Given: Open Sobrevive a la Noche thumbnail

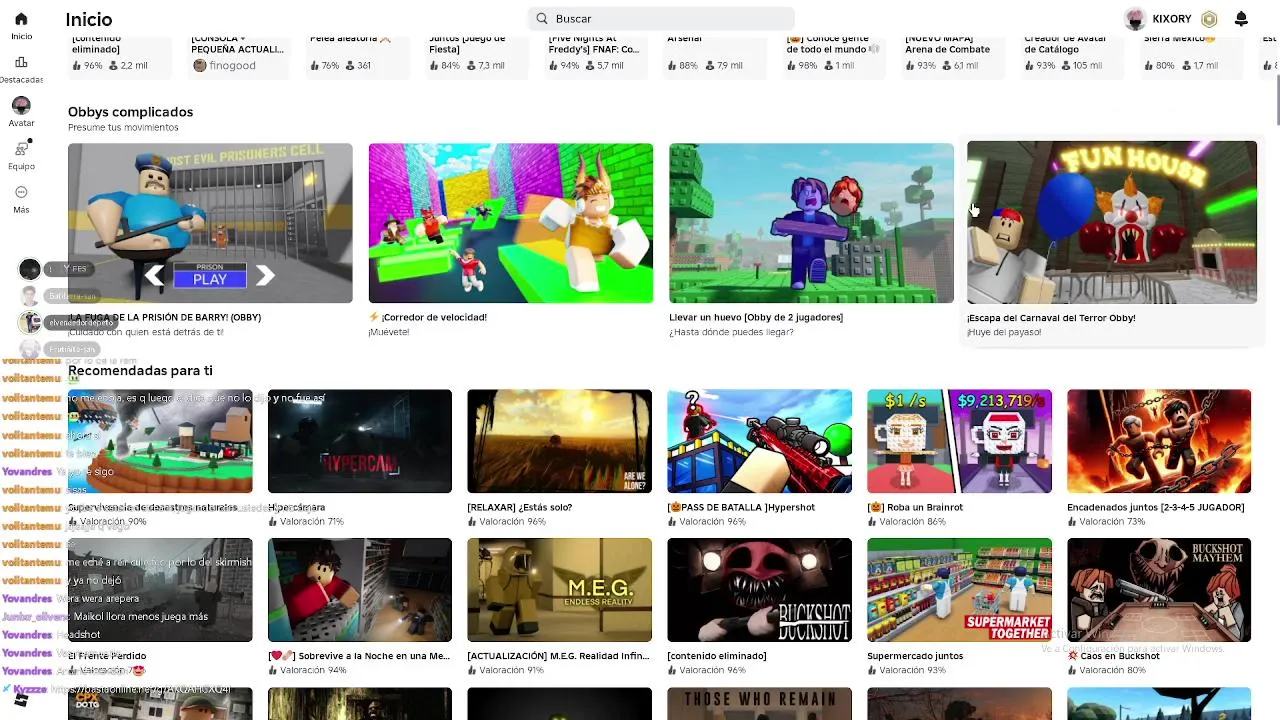Looking at the screenshot, I should click(360, 590).
